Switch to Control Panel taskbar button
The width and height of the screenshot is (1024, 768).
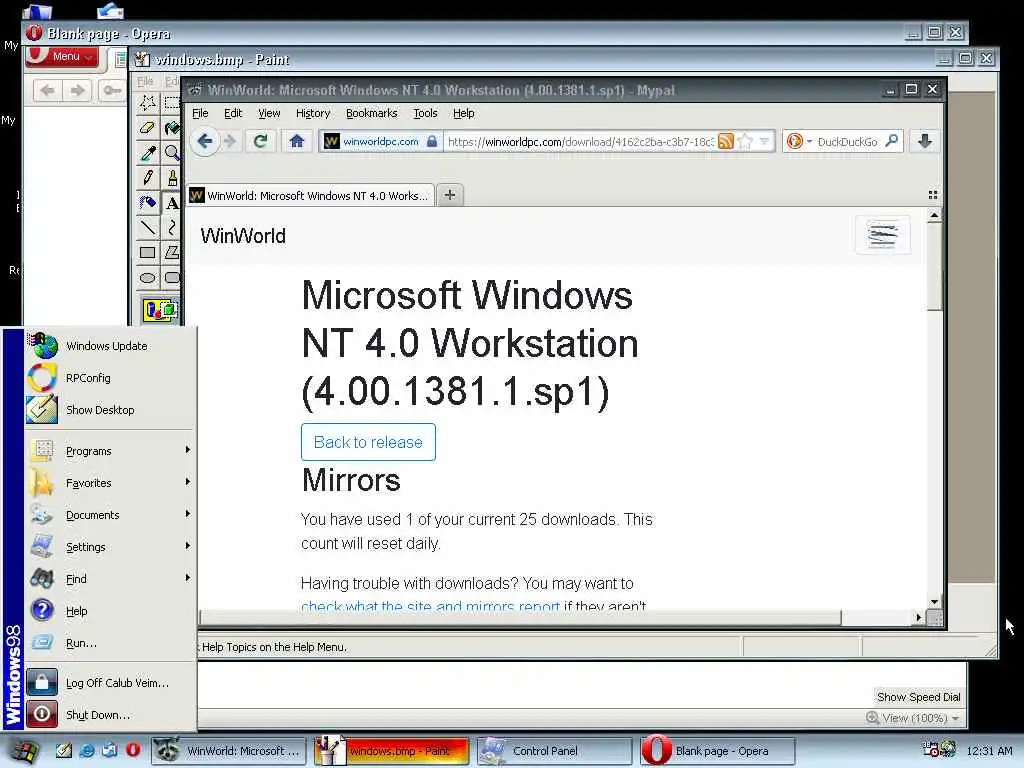(x=554, y=751)
